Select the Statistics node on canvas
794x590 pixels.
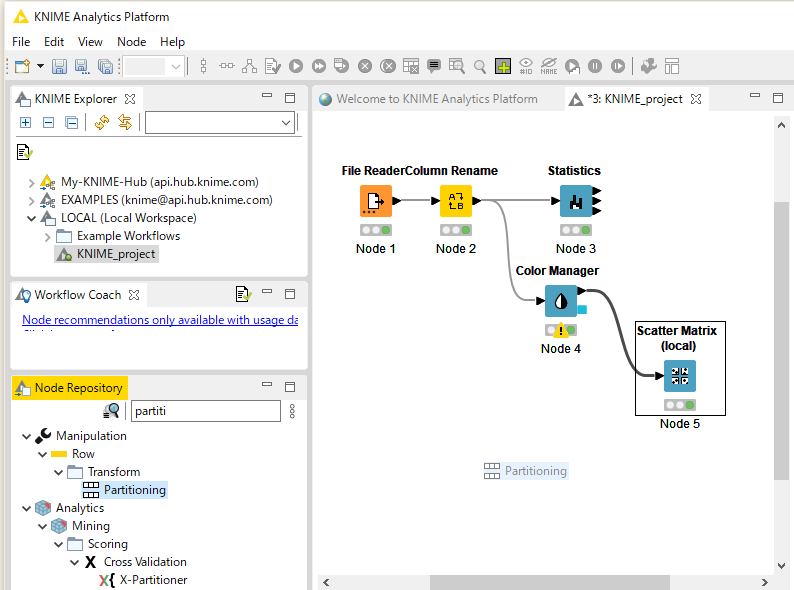tap(576, 201)
